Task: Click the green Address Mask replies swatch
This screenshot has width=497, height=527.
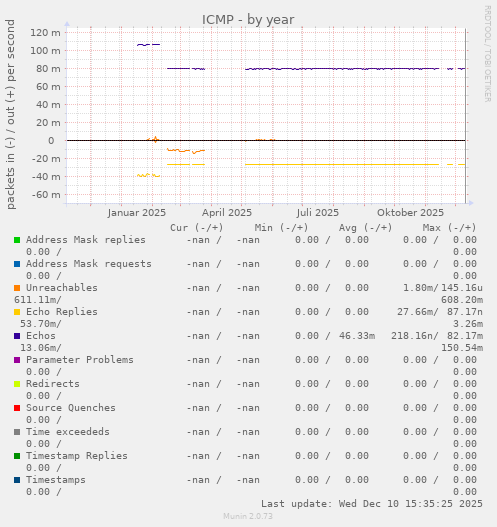Action: (x=17, y=240)
